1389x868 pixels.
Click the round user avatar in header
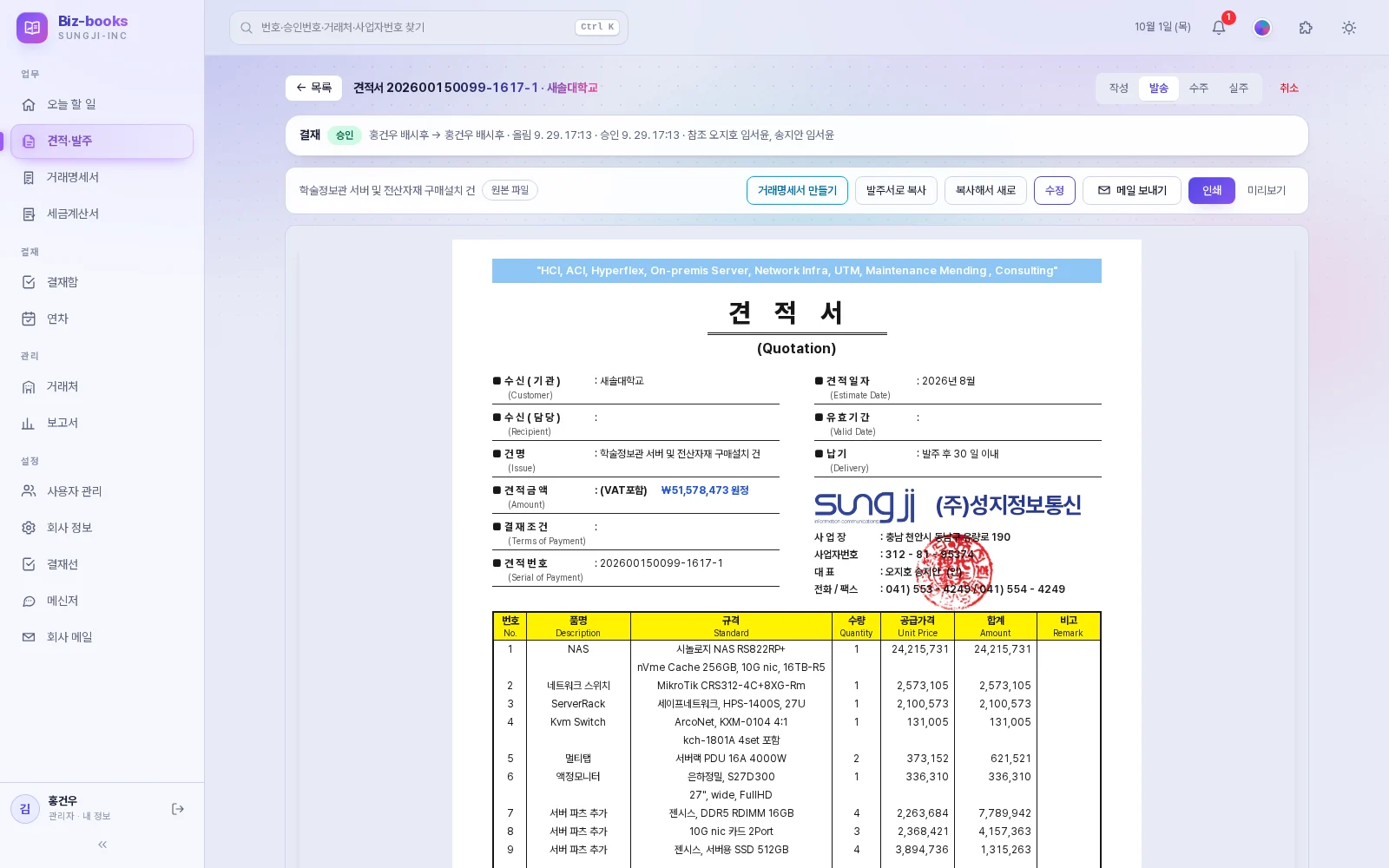point(1262,28)
